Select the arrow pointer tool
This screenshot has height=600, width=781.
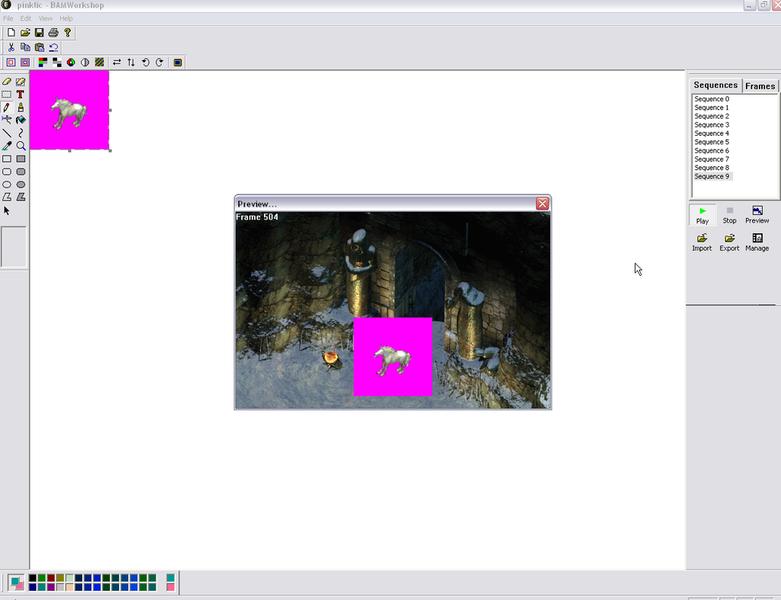[6, 211]
